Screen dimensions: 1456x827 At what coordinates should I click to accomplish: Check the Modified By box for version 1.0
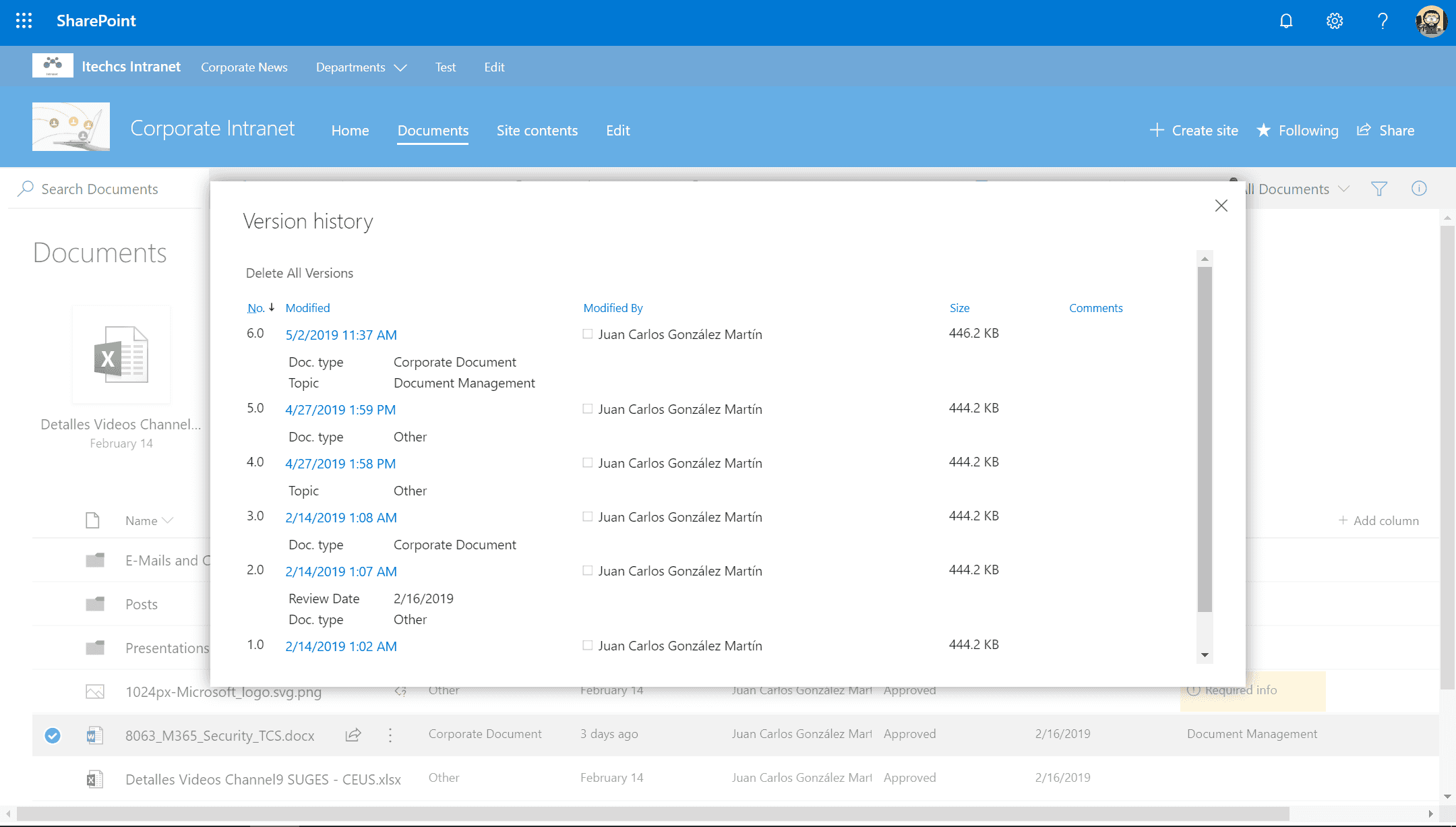588,645
